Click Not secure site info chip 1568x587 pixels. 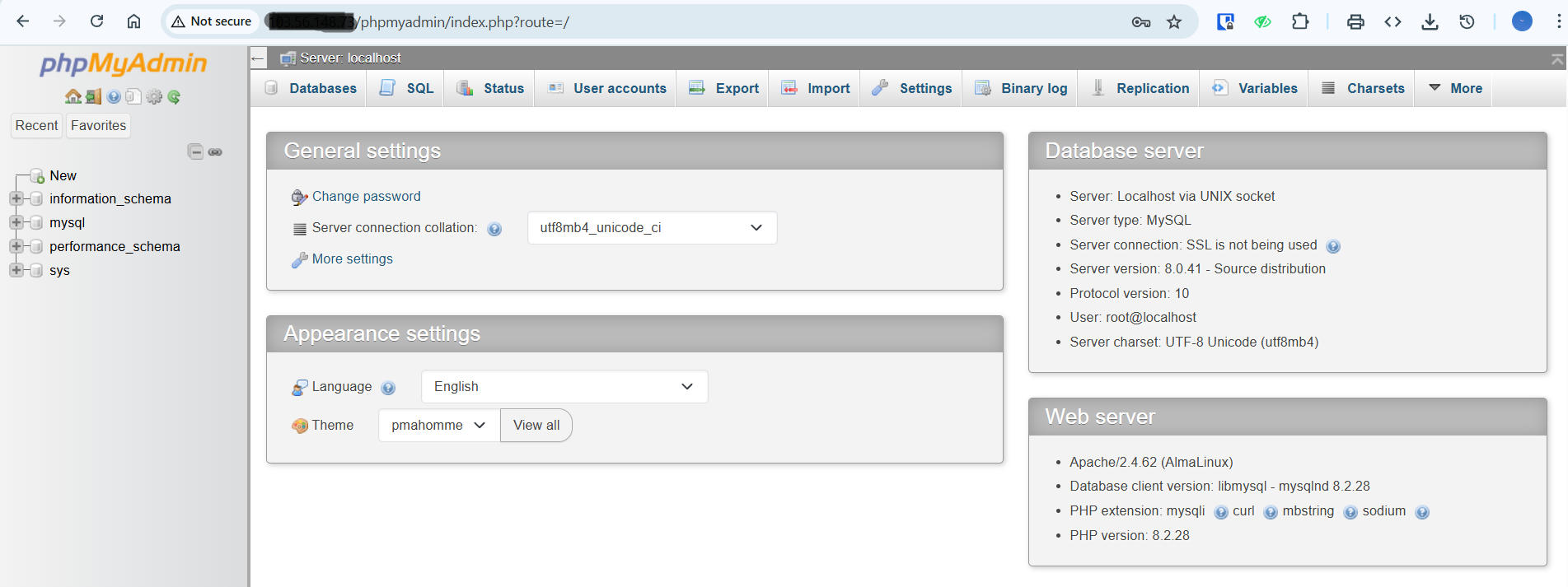point(212,21)
